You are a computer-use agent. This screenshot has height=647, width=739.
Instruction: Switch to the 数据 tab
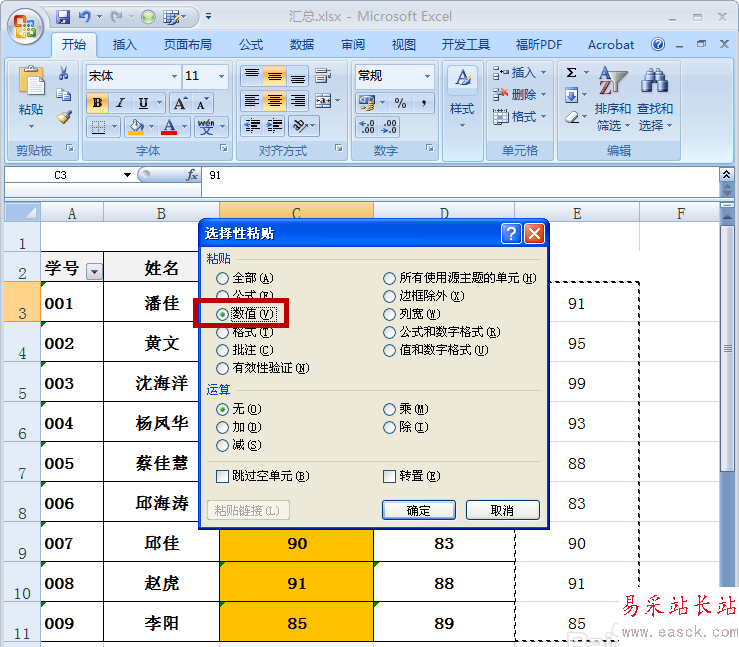tap(302, 45)
